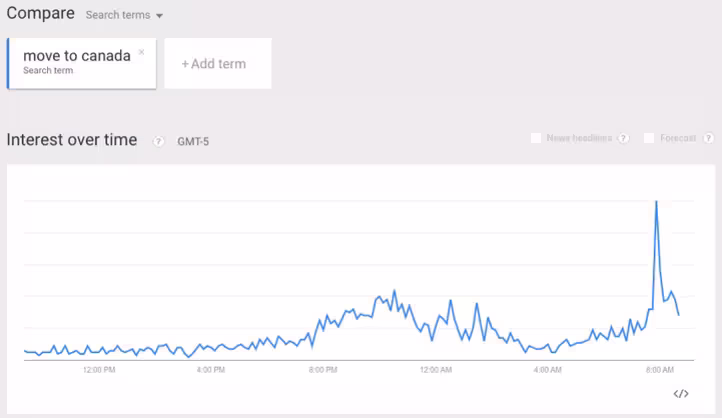This screenshot has width=722, height=418.
Task: Select the 'move to canada' term card
Action: pyautogui.click(x=82, y=64)
